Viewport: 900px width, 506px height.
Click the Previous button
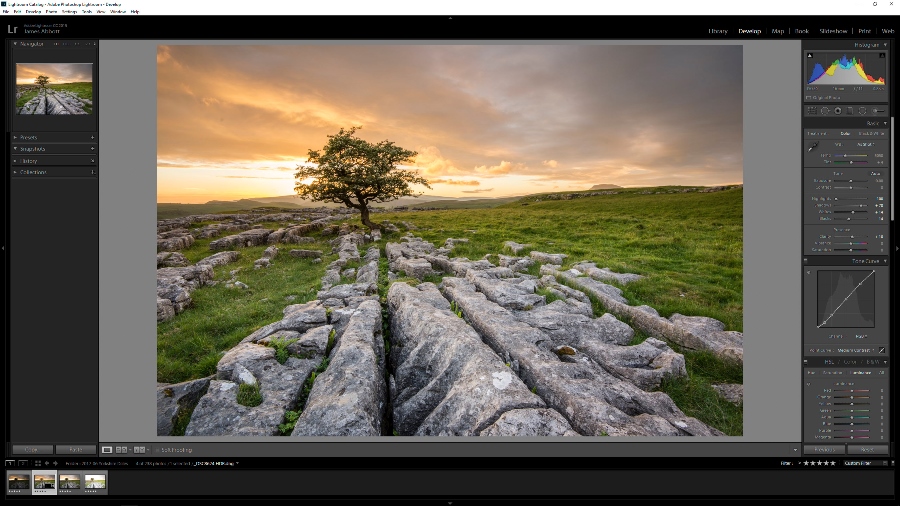click(824, 450)
